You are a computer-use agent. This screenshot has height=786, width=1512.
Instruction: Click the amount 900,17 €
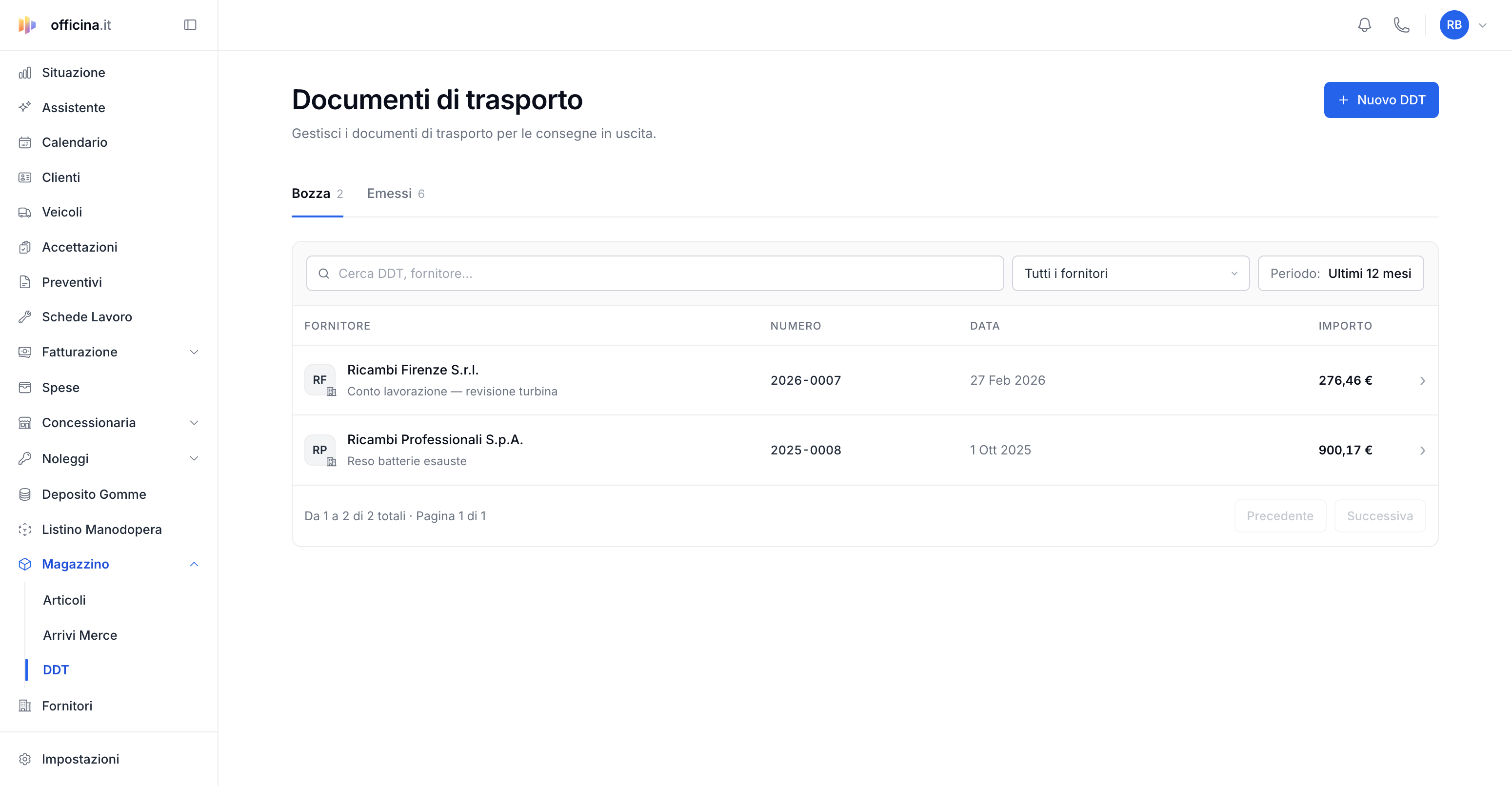tap(1345, 450)
